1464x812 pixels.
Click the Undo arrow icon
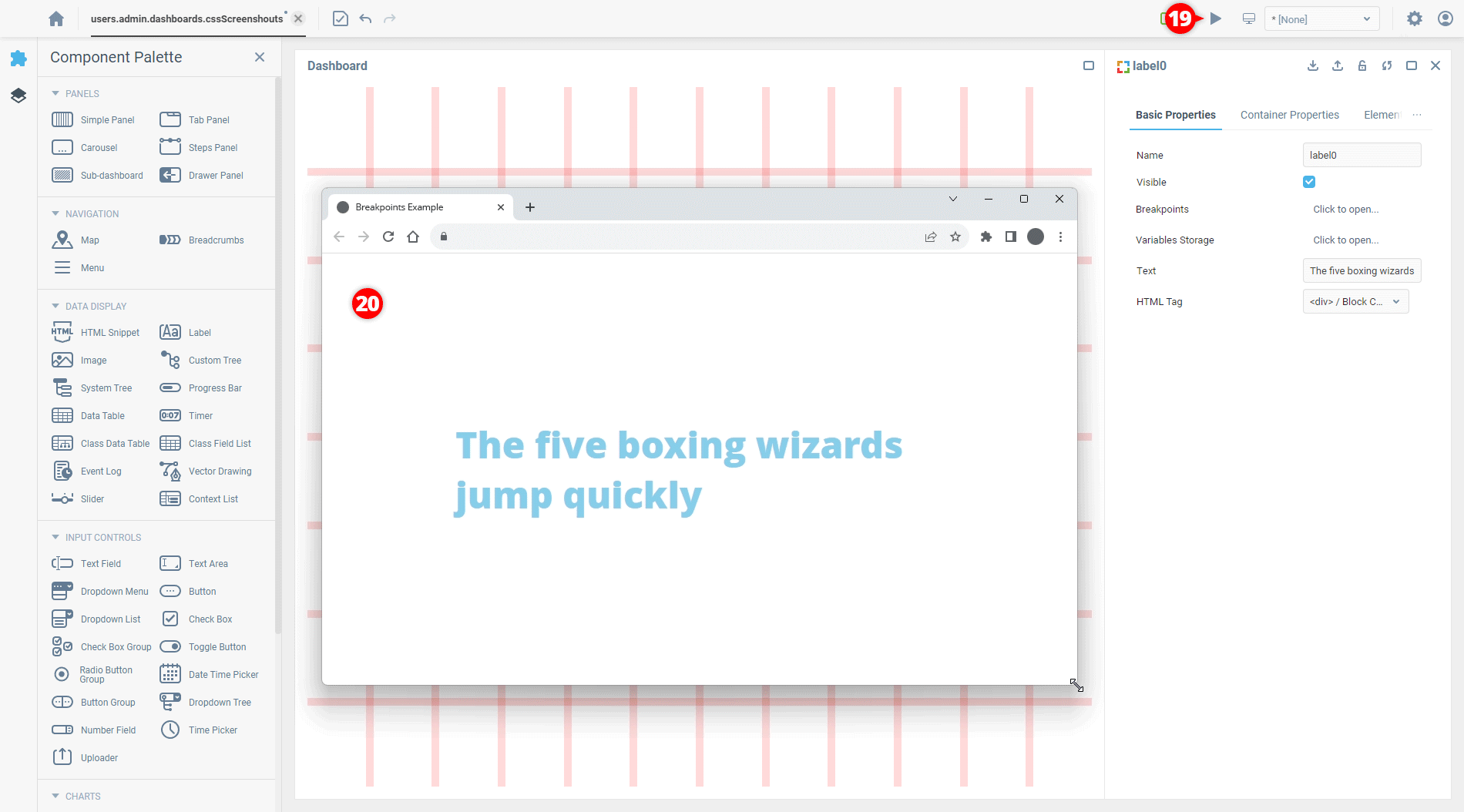pos(365,18)
